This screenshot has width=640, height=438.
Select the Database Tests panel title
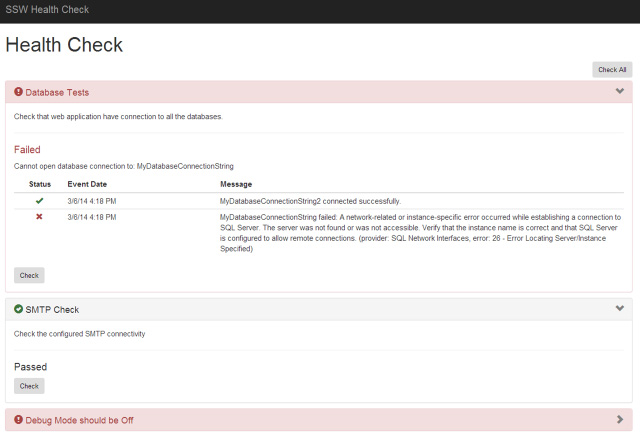57,92
